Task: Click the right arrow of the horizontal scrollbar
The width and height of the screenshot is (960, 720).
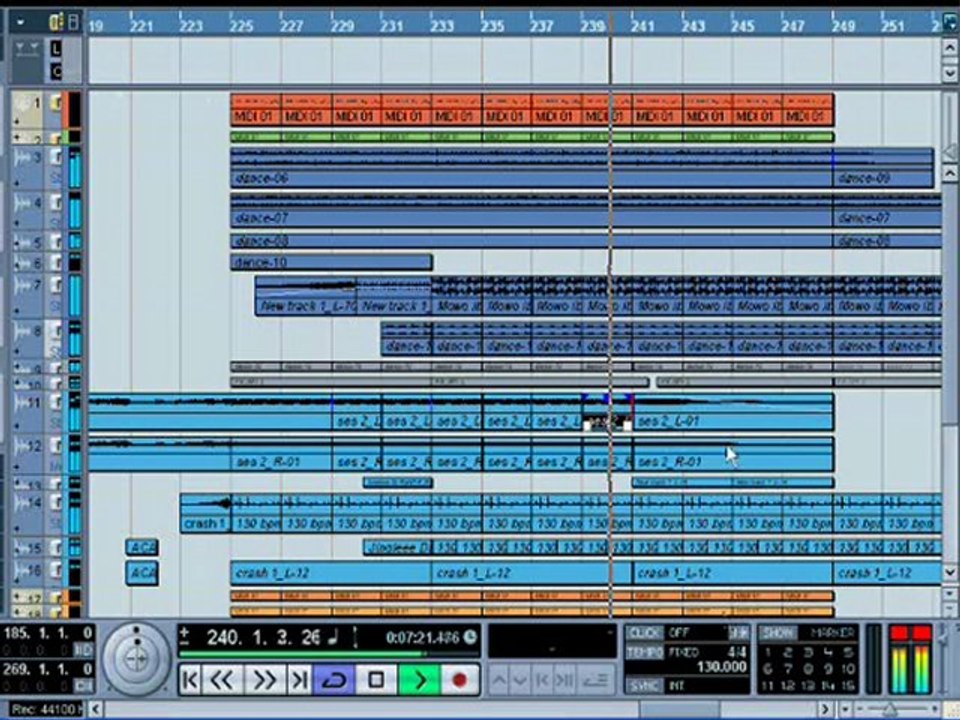Action: [x=826, y=709]
